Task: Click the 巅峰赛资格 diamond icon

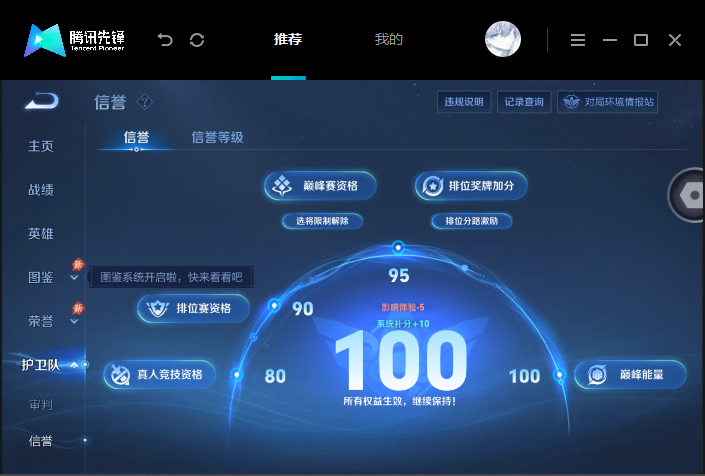Action: pyautogui.click(x=282, y=185)
